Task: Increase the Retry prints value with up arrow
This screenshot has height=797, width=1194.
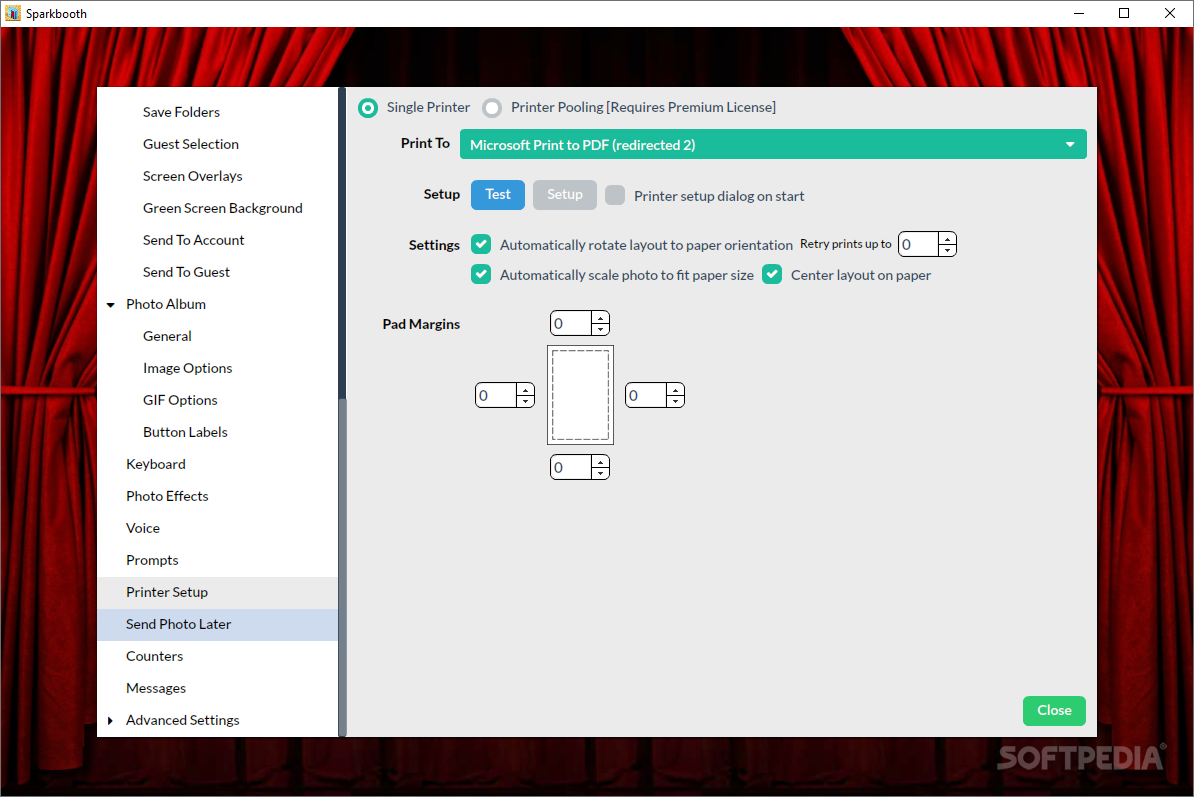Action: pyautogui.click(x=947, y=239)
